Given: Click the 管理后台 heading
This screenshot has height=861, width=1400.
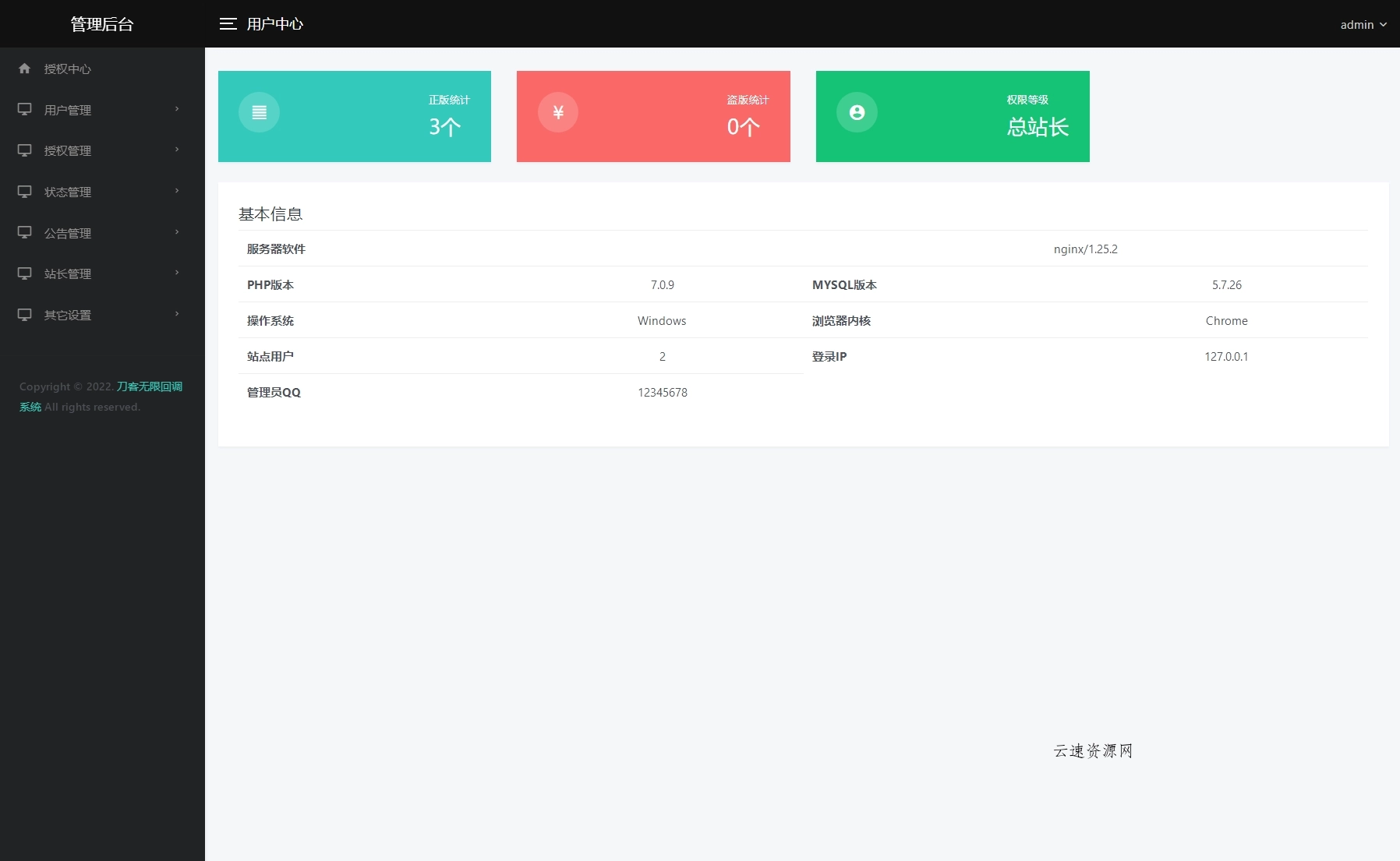Looking at the screenshot, I should (x=102, y=23).
